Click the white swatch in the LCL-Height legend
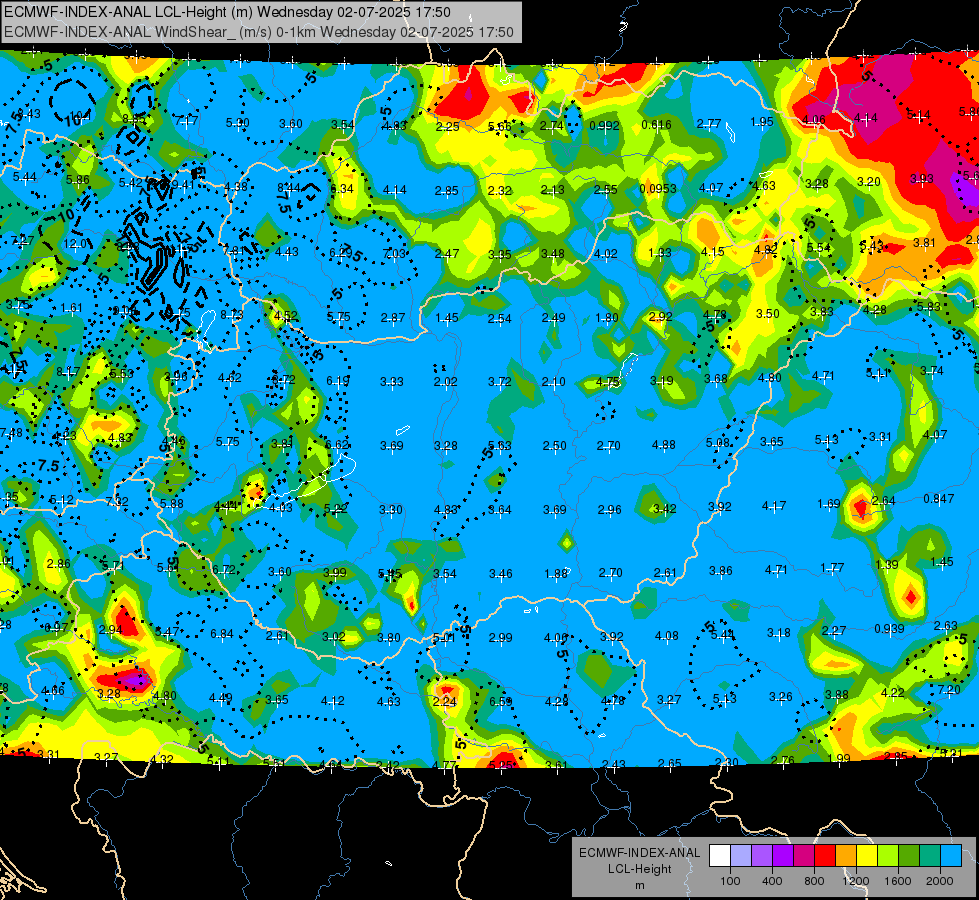 (720, 856)
